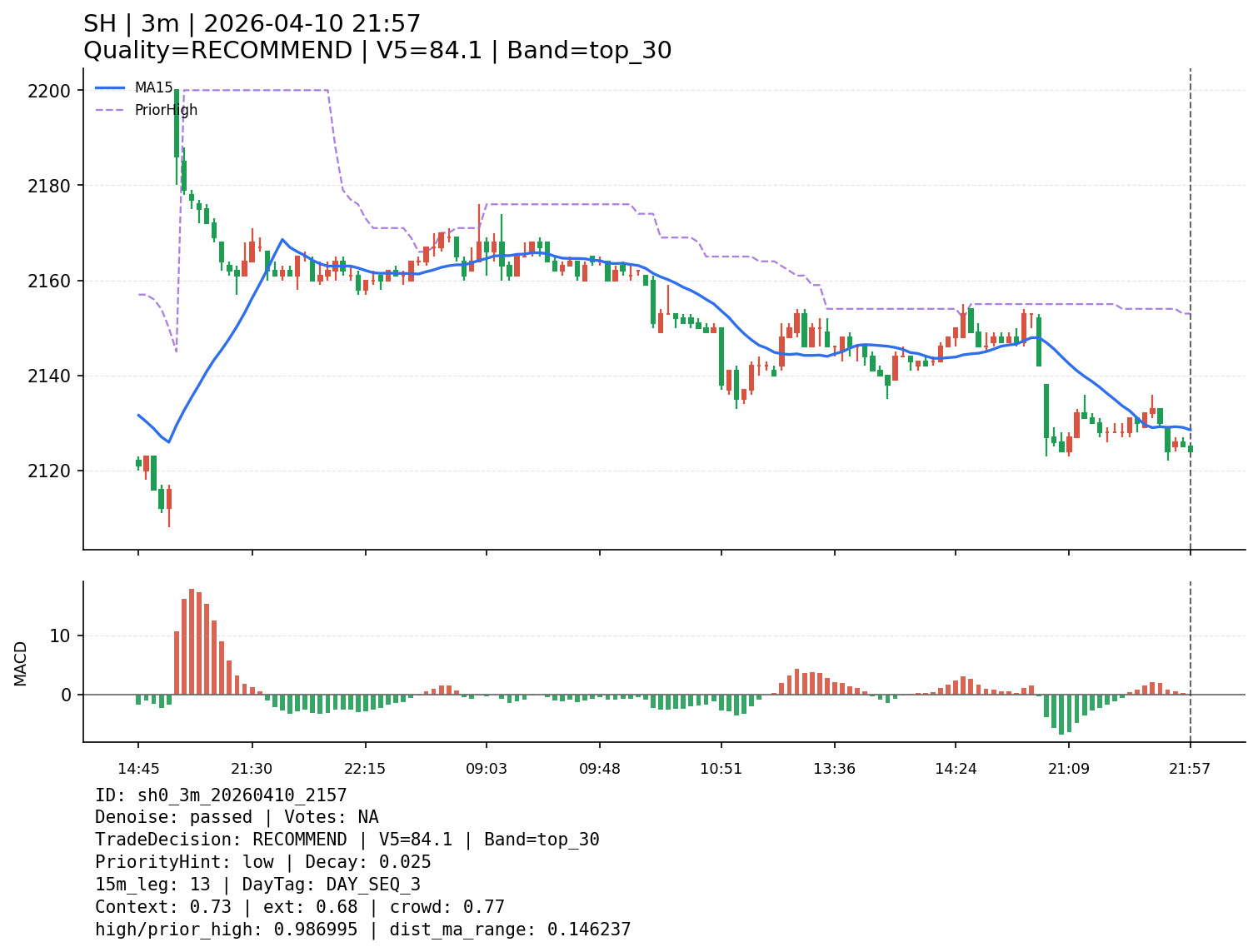The height and width of the screenshot is (952, 1258).
Task: Click the 09:03 time axis label
Action: coord(487,769)
